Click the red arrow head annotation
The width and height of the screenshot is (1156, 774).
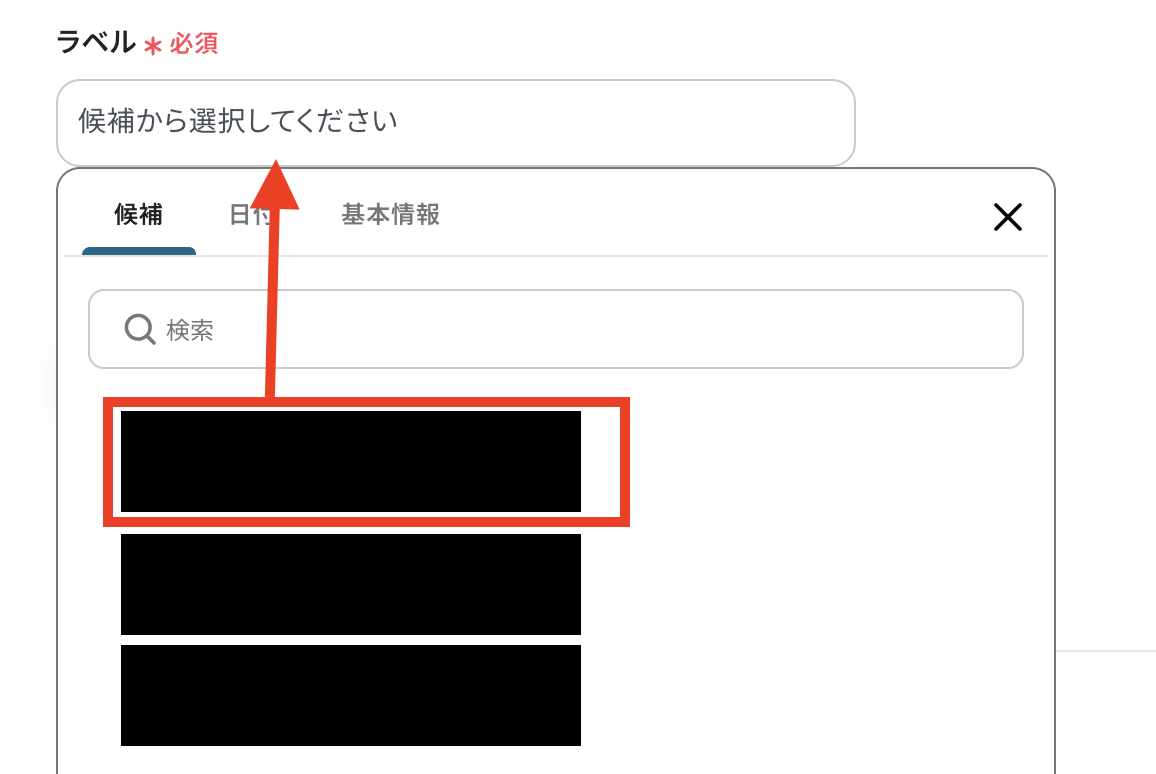pos(275,186)
